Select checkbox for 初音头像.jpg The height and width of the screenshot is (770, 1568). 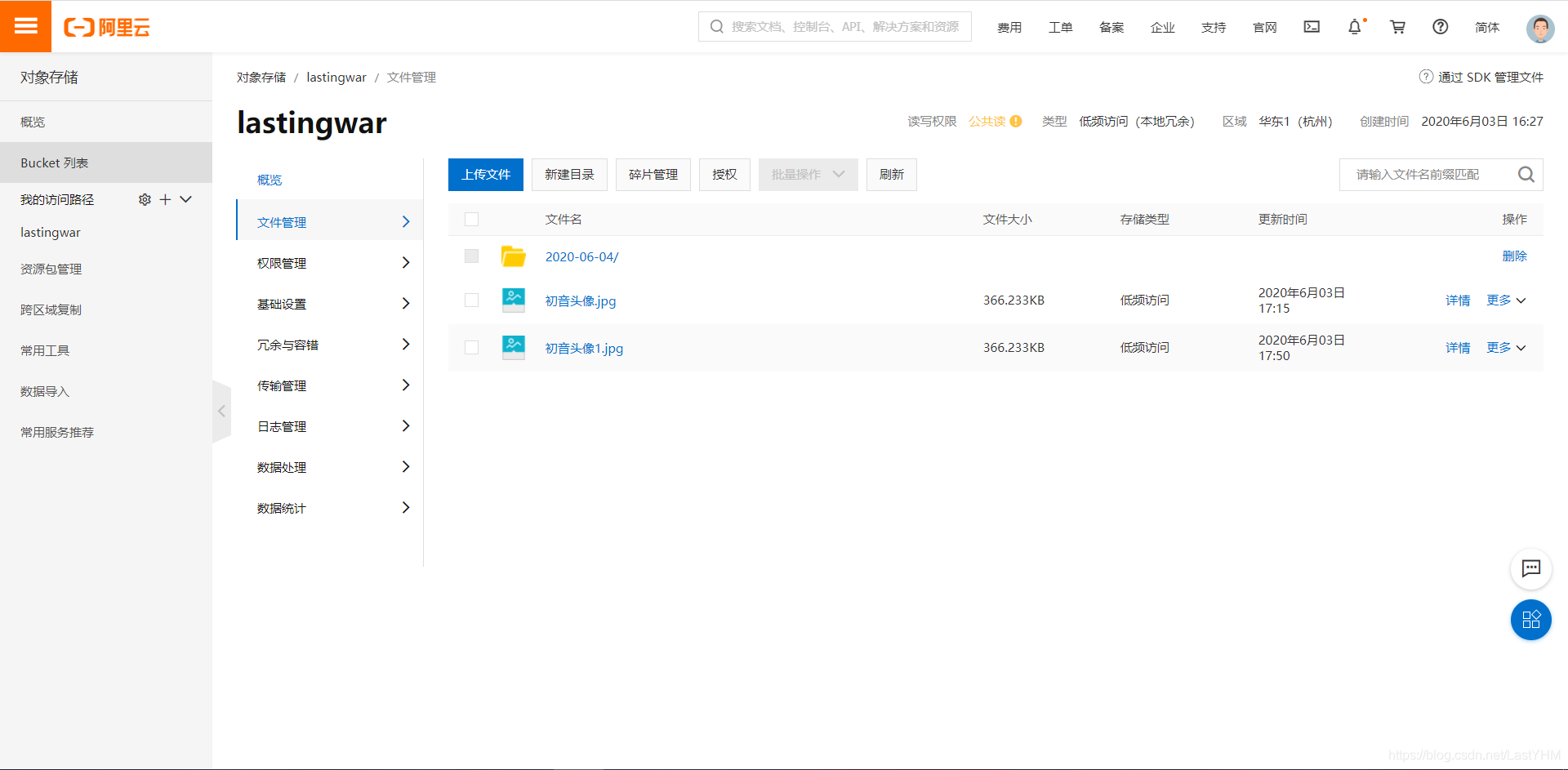[471, 300]
